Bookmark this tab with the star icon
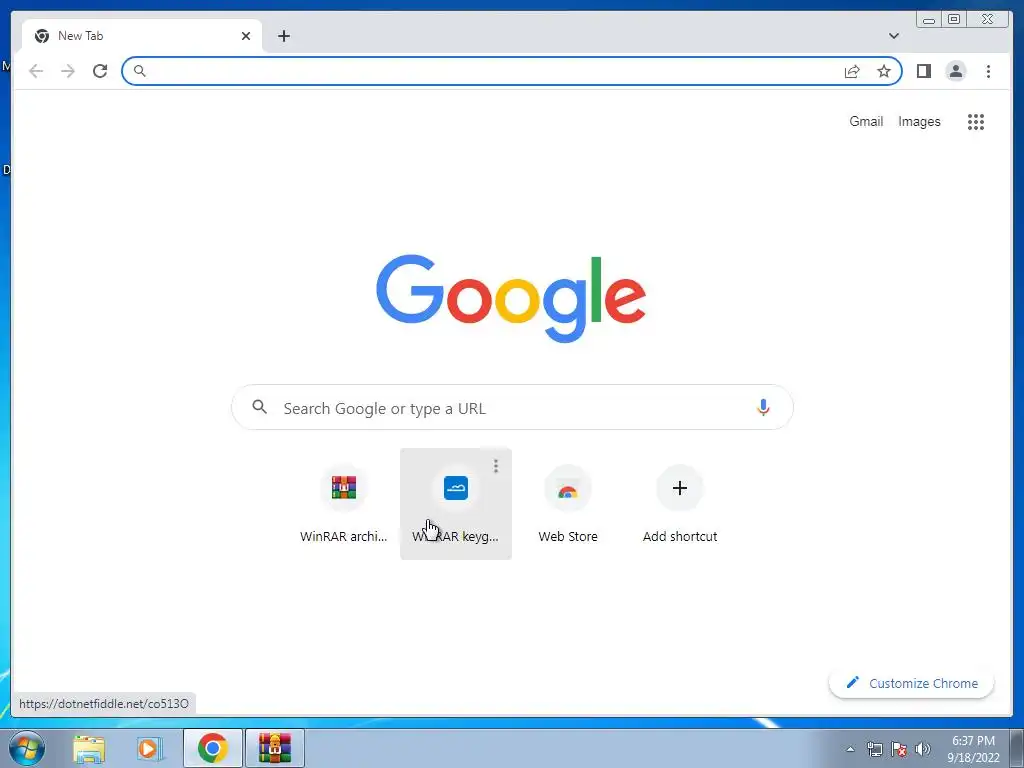Image resolution: width=1024 pixels, height=768 pixels. tap(884, 71)
